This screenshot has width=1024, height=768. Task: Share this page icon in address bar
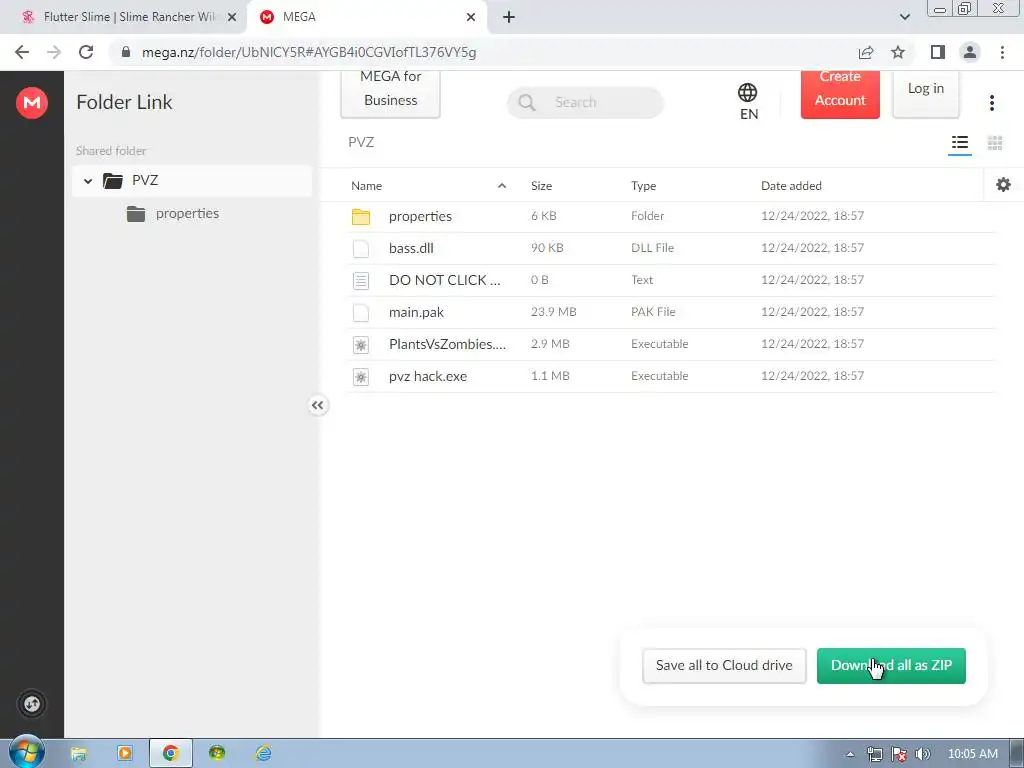click(x=866, y=52)
